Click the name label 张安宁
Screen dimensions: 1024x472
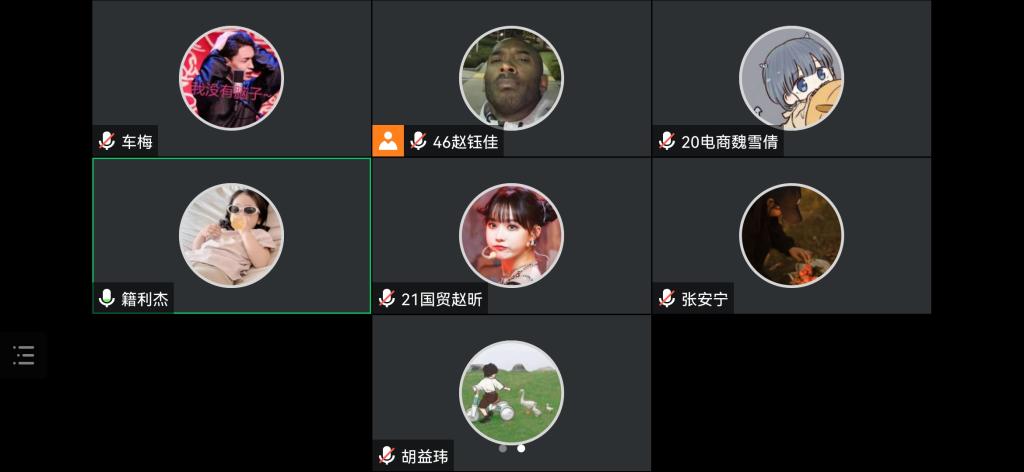coord(704,299)
